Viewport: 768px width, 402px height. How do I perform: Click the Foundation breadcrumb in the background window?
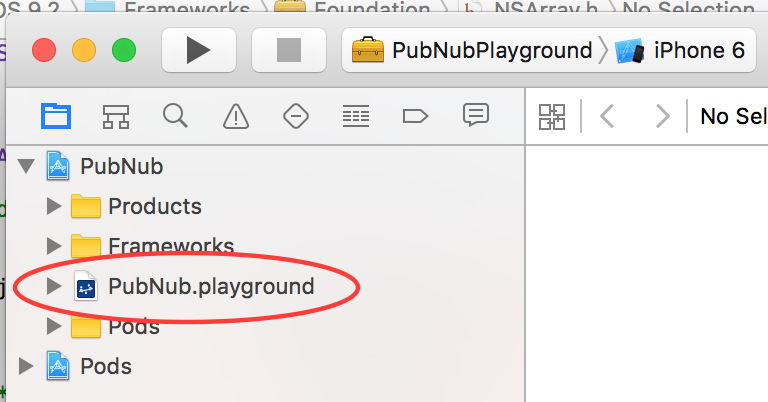click(x=372, y=7)
